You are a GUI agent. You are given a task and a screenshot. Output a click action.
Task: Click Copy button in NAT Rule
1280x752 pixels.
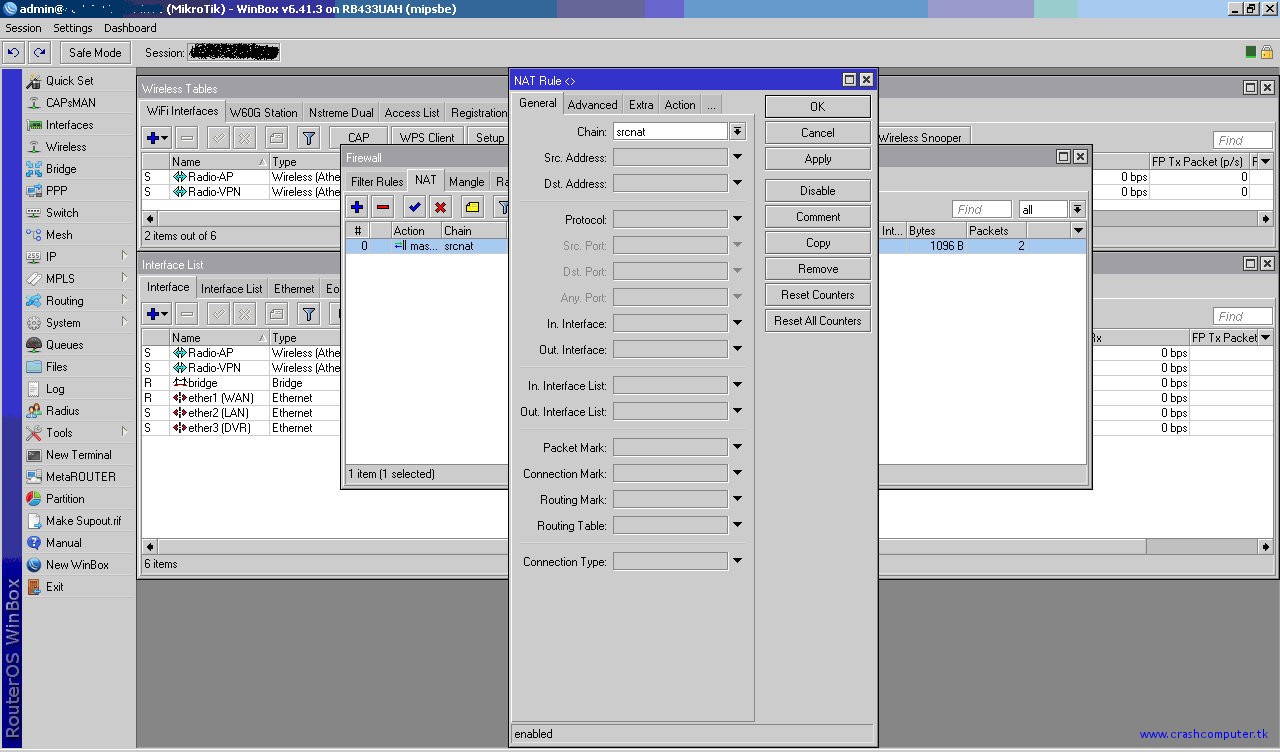pyautogui.click(x=817, y=242)
